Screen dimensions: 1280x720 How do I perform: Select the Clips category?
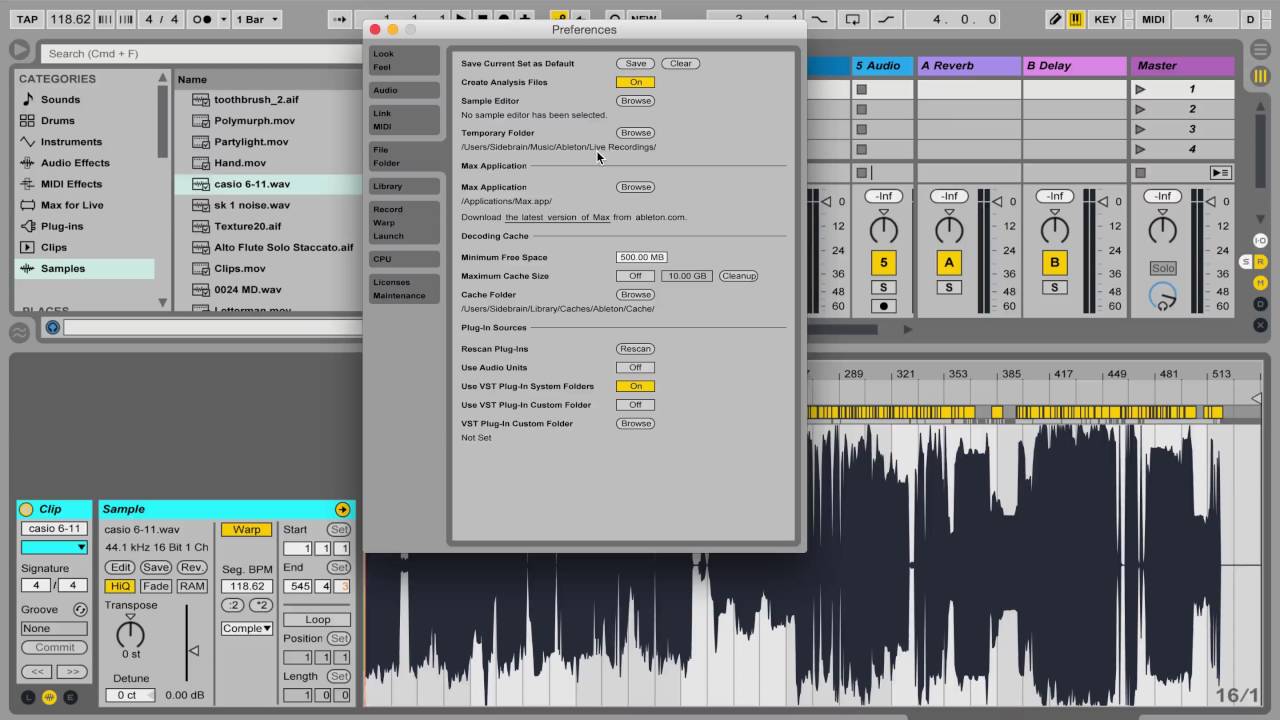54,247
